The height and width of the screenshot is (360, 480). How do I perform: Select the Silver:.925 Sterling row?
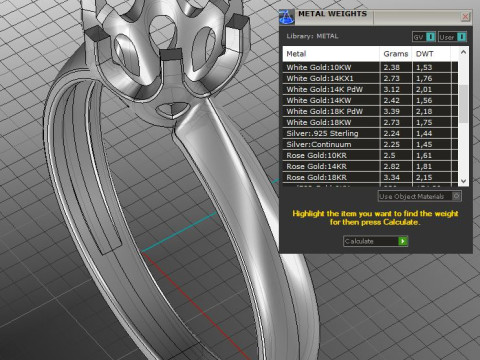pos(370,133)
